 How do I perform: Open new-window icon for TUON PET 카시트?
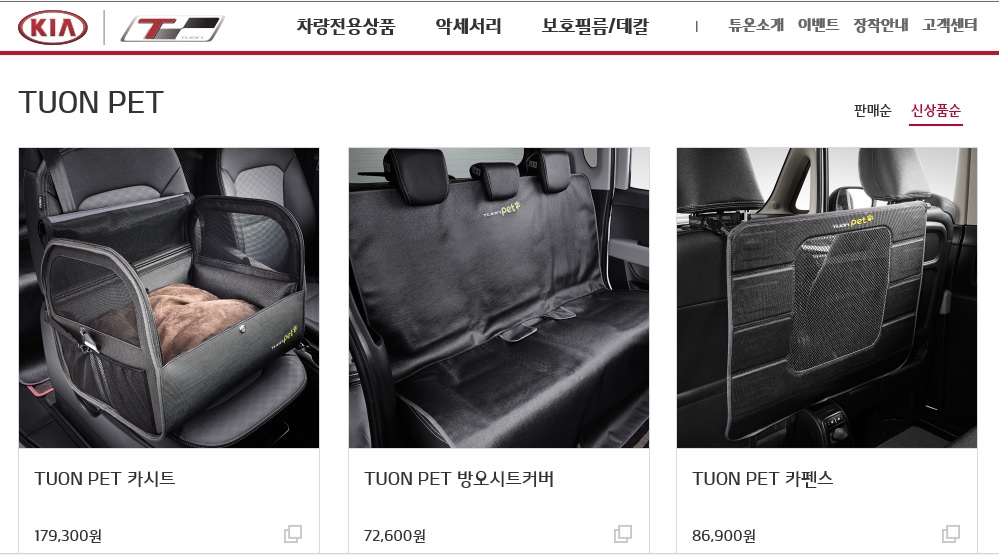tap(293, 534)
